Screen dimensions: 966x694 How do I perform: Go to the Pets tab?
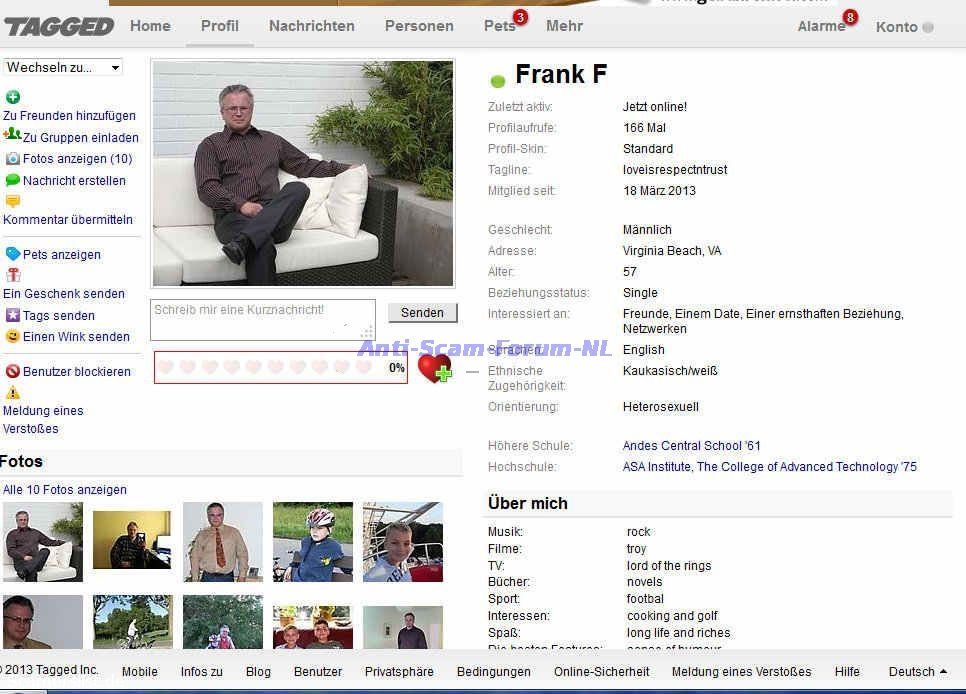499,26
